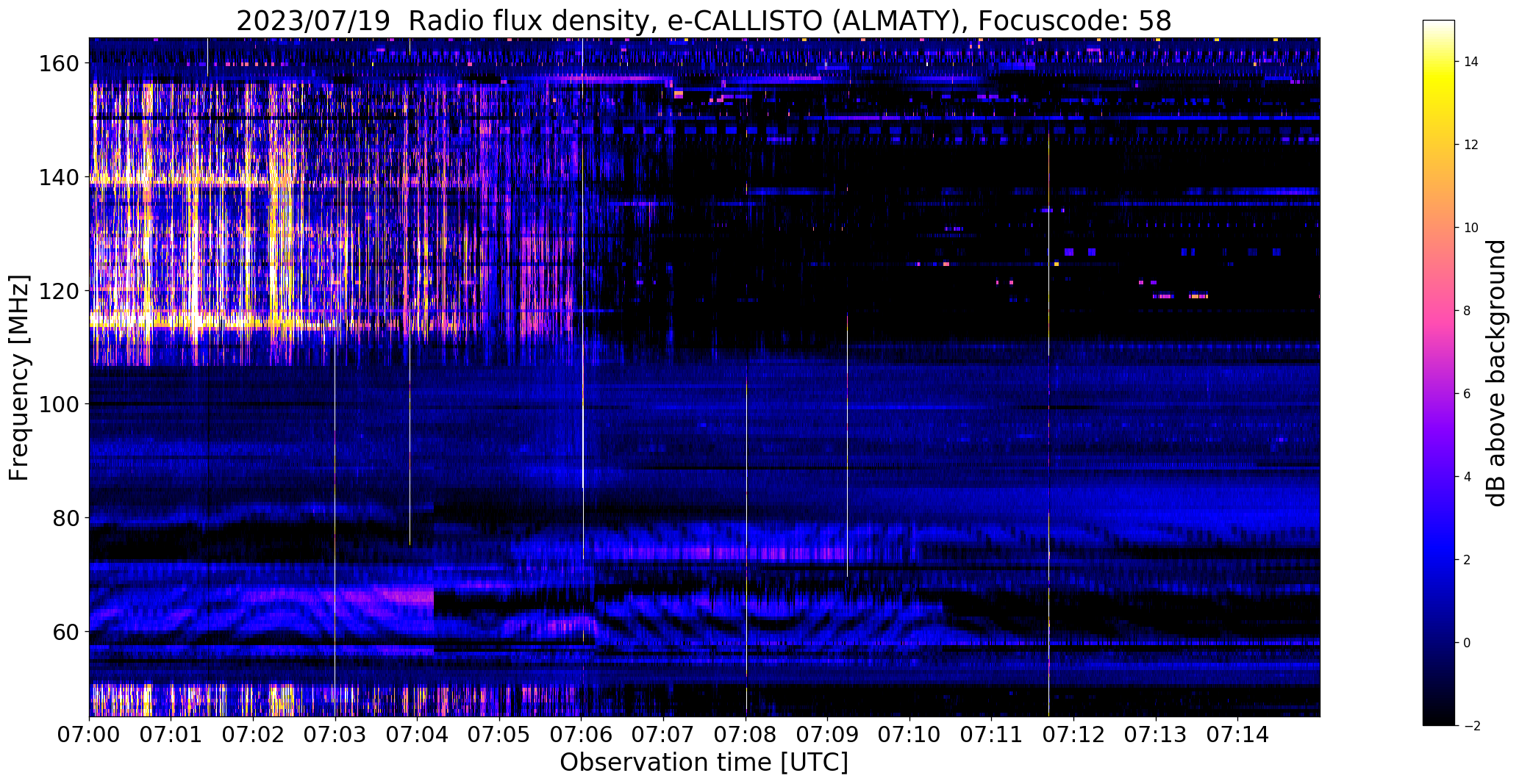Click the colorbar tick label 8
Screen dimensions: 1519x784
(x=1468, y=311)
